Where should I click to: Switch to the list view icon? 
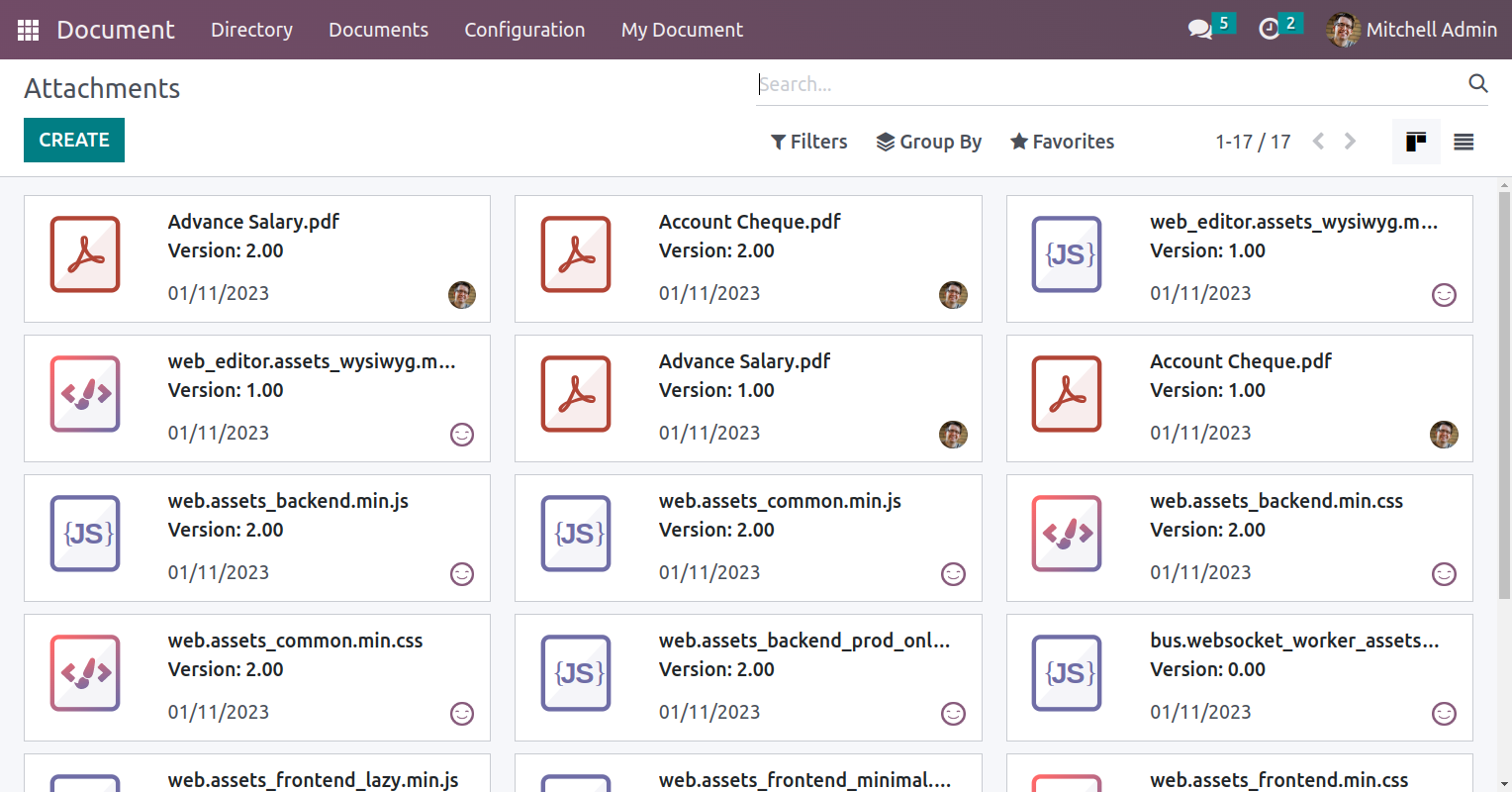coord(1464,142)
